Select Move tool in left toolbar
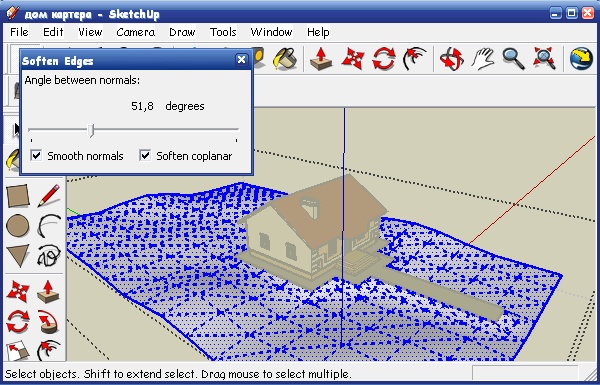This screenshot has height=385, width=600. click(18, 291)
